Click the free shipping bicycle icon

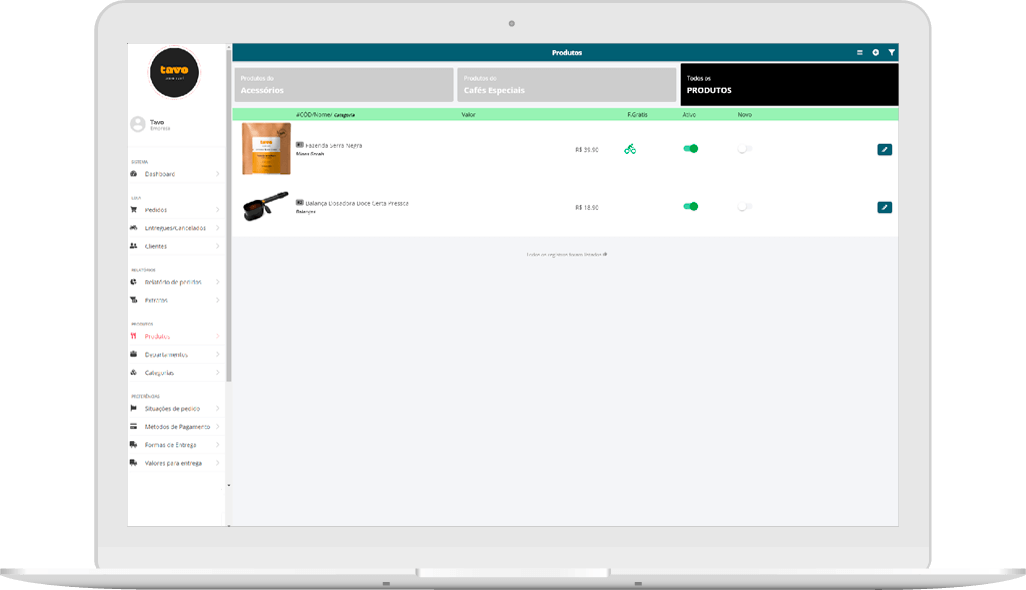point(630,149)
